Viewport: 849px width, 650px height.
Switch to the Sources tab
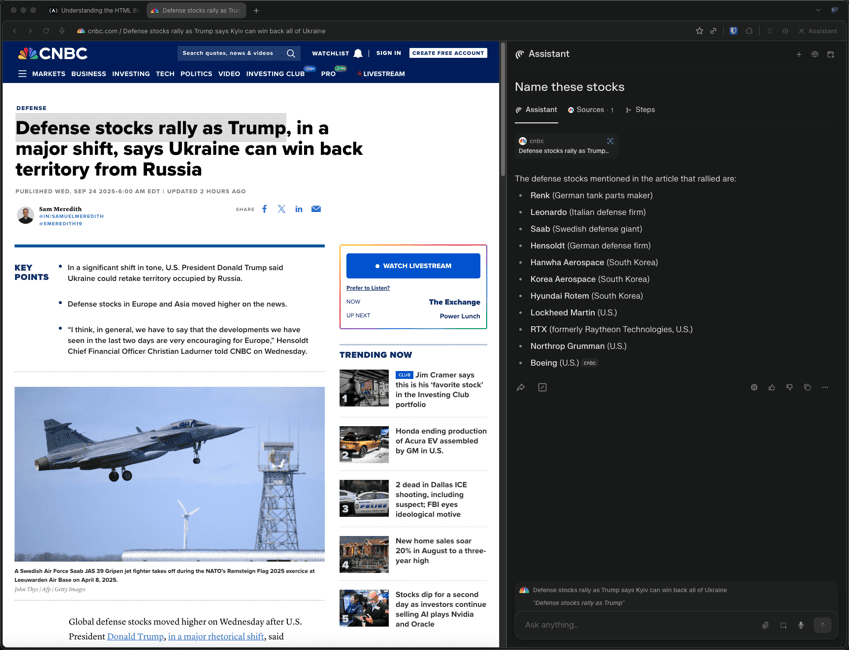pos(589,110)
